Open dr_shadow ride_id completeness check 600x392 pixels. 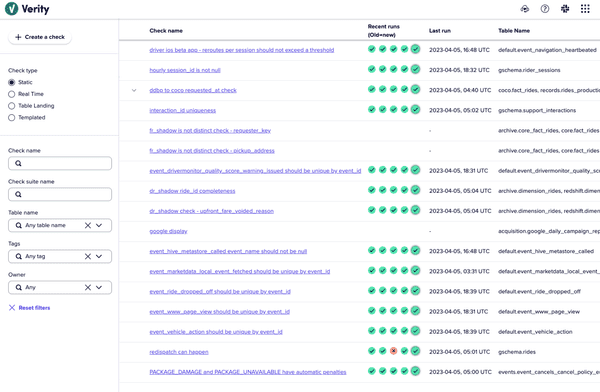(192, 191)
